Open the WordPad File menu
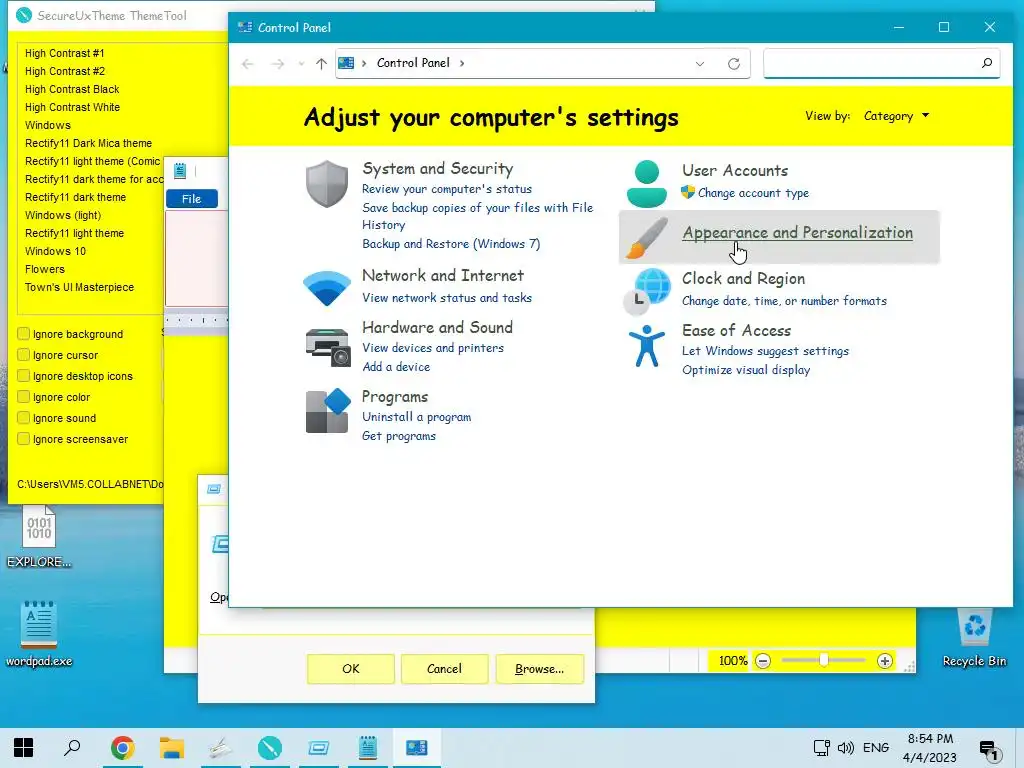Viewport: 1024px width, 768px height. [191, 199]
